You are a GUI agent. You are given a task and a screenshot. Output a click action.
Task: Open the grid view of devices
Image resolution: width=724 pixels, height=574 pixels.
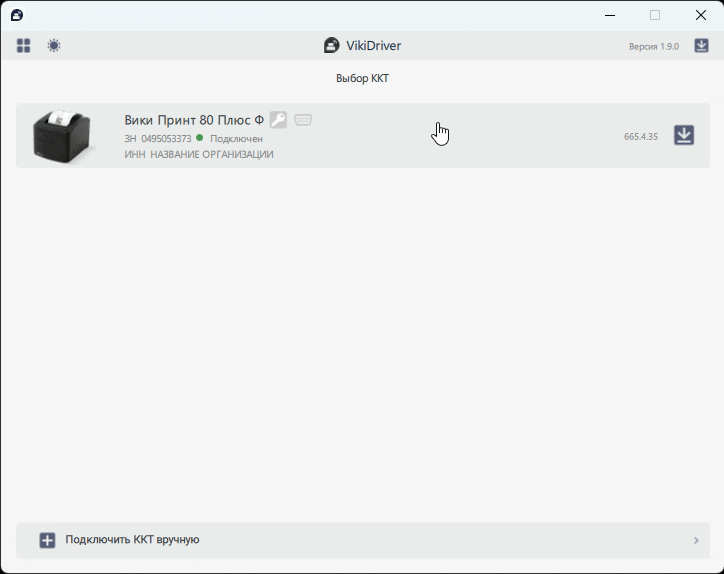[23, 46]
